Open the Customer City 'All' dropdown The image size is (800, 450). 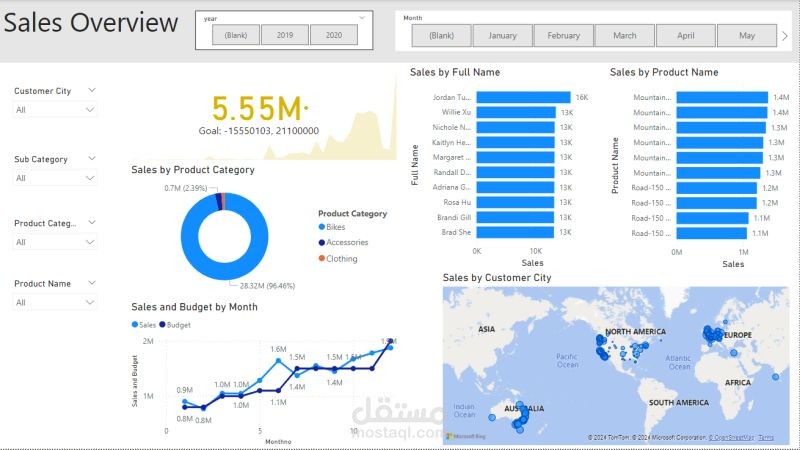[55, 110]
